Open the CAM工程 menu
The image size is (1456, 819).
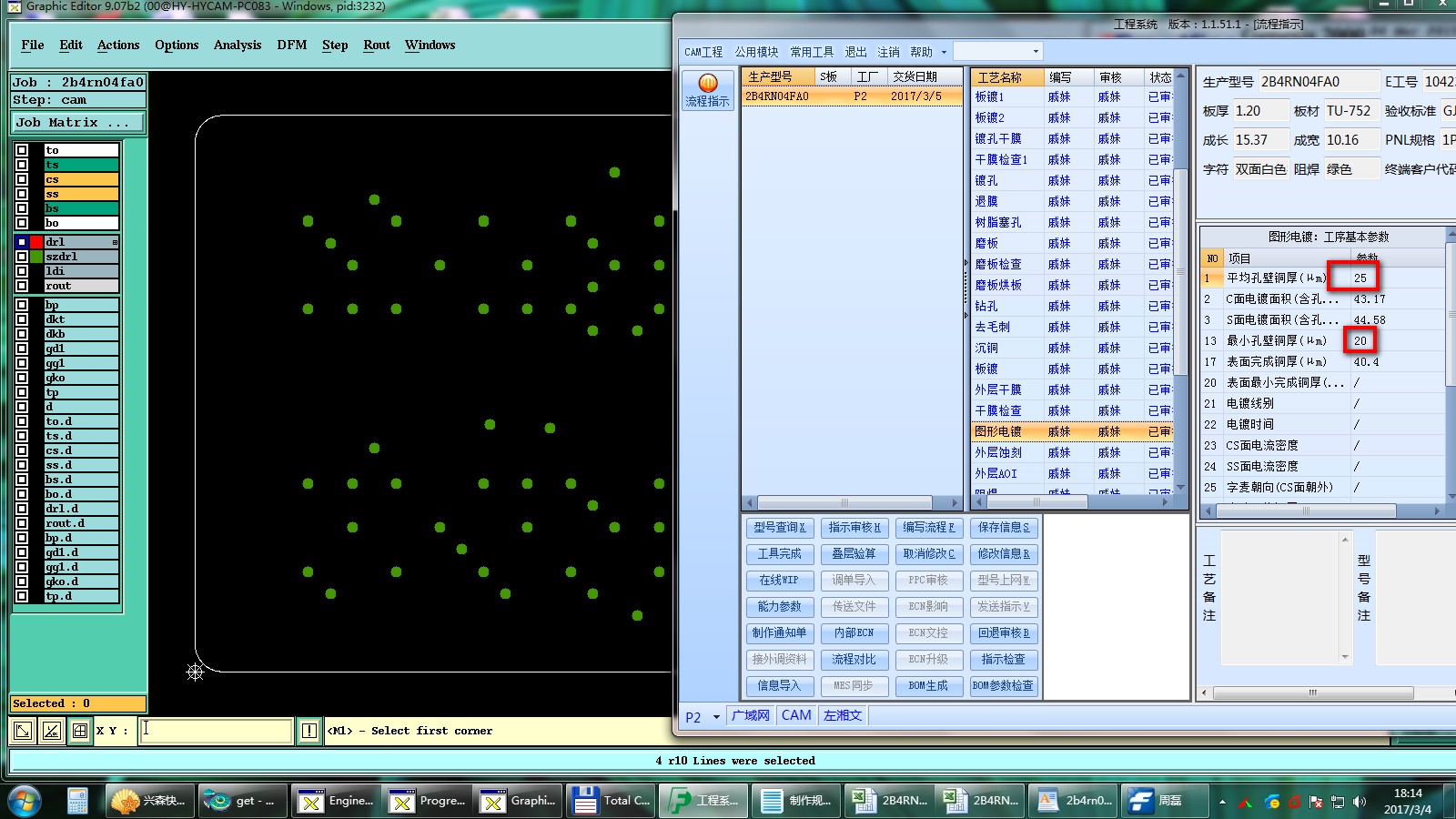703,52
